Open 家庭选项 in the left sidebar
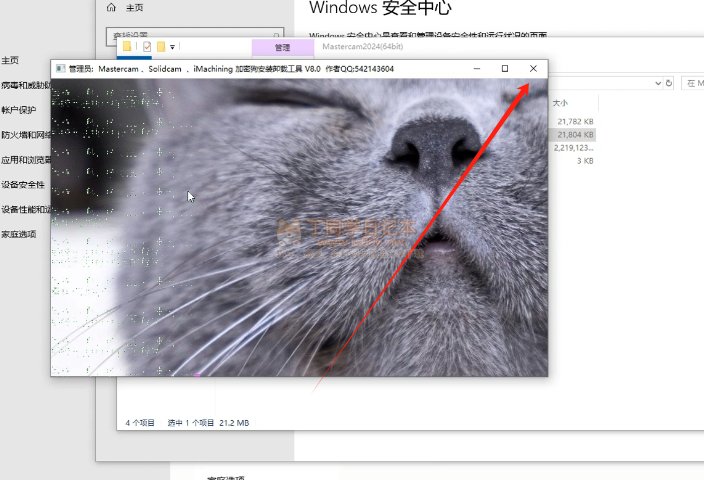The image size is (704, 480). (x=18, y=234)
